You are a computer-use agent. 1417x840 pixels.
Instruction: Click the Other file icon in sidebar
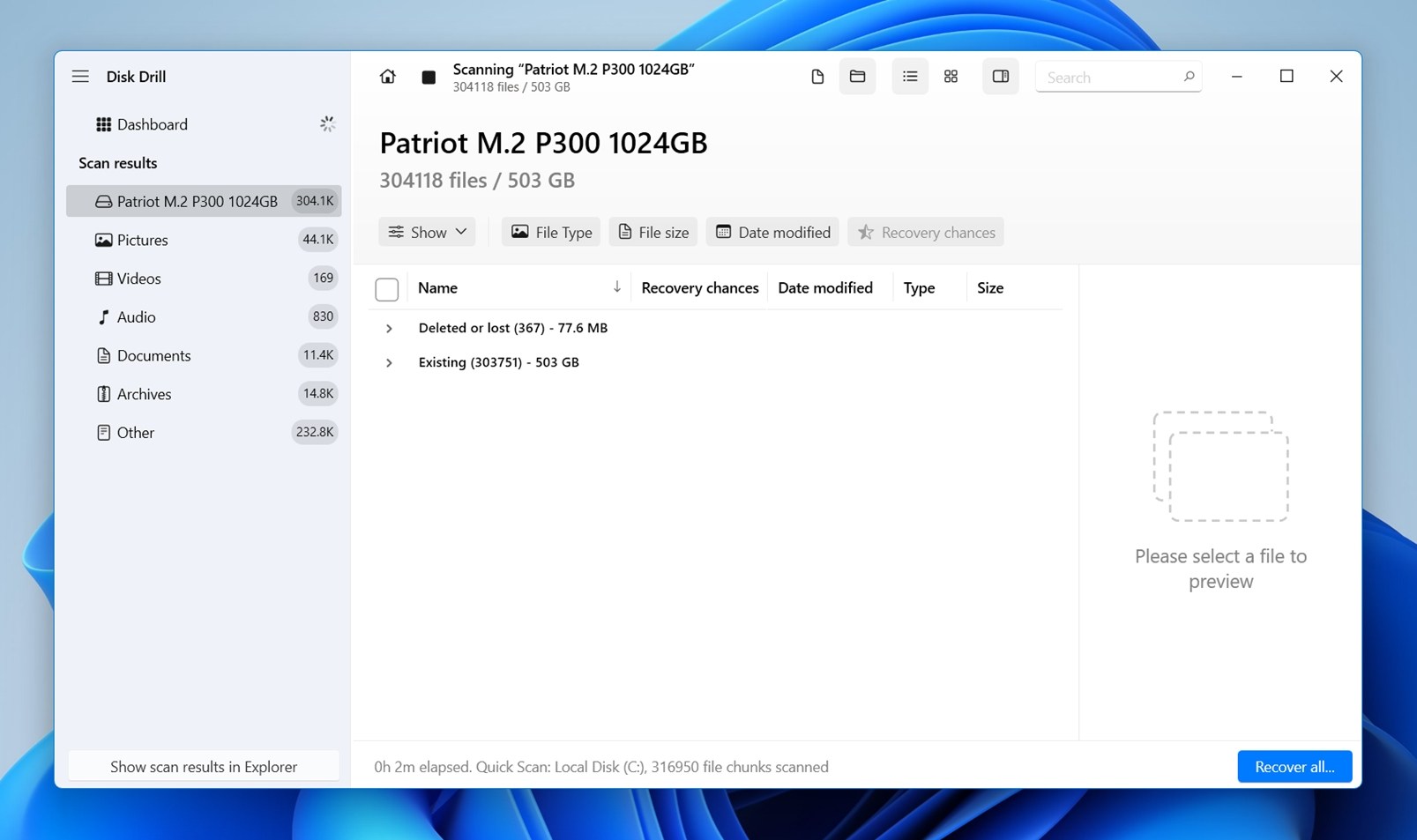pos(103,433)
